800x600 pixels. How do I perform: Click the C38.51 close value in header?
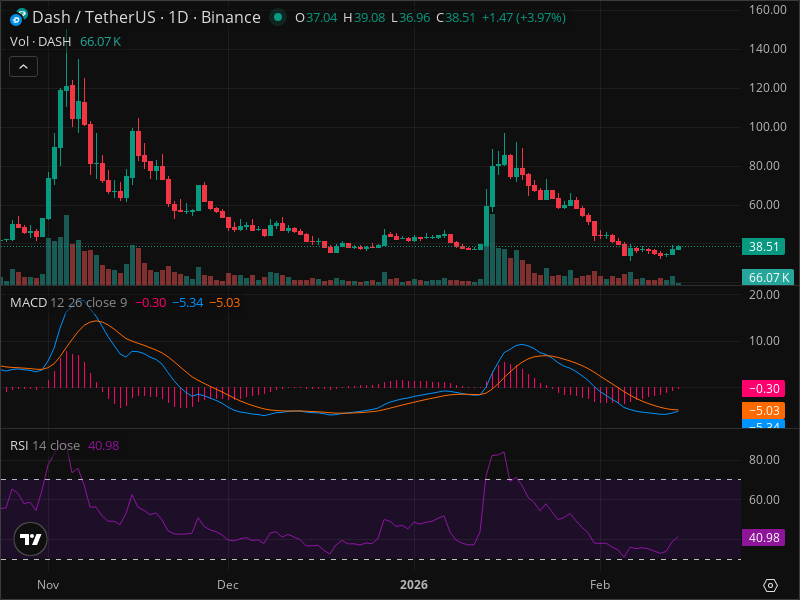tap(456, 18)
